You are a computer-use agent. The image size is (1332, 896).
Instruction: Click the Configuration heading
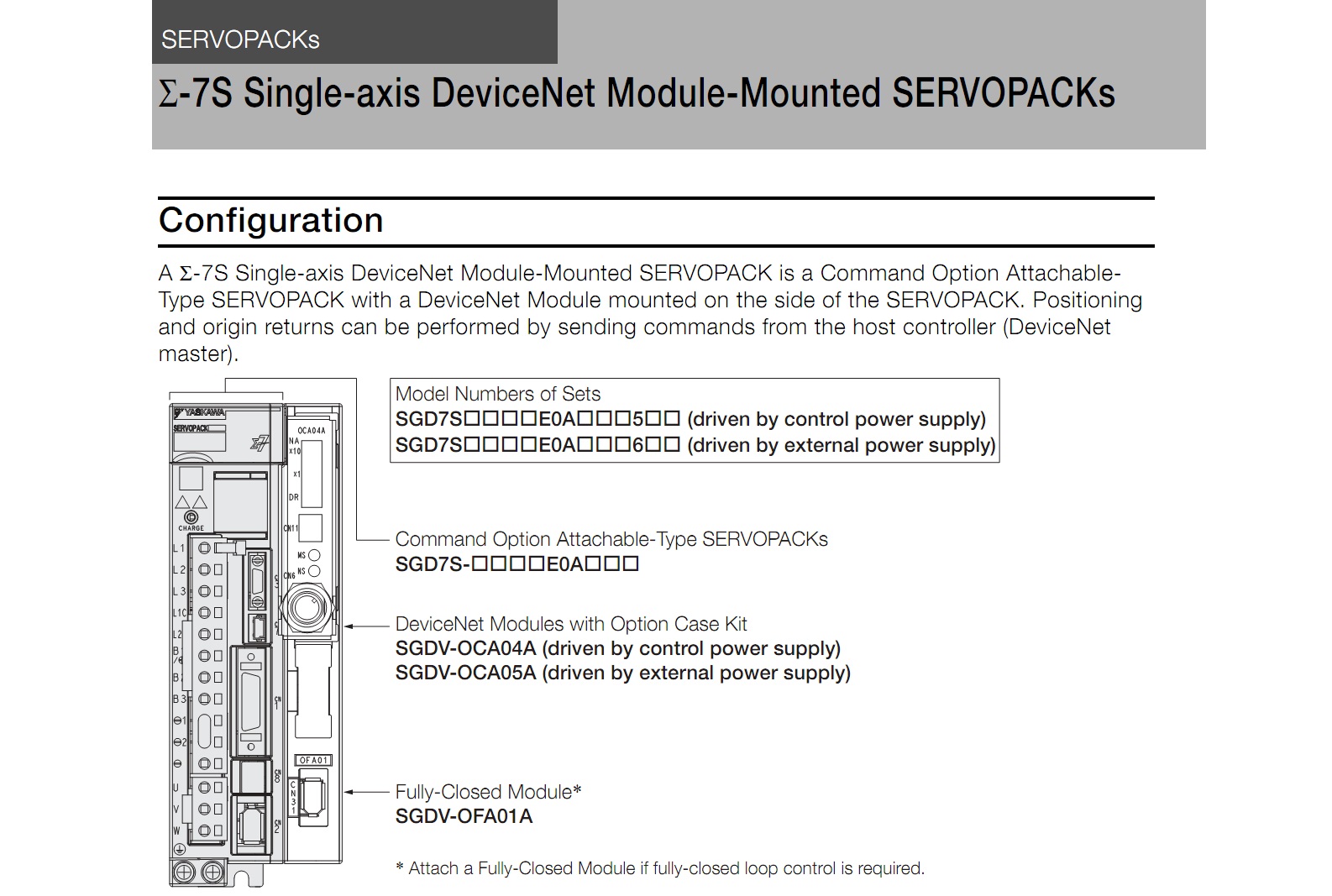270,220
